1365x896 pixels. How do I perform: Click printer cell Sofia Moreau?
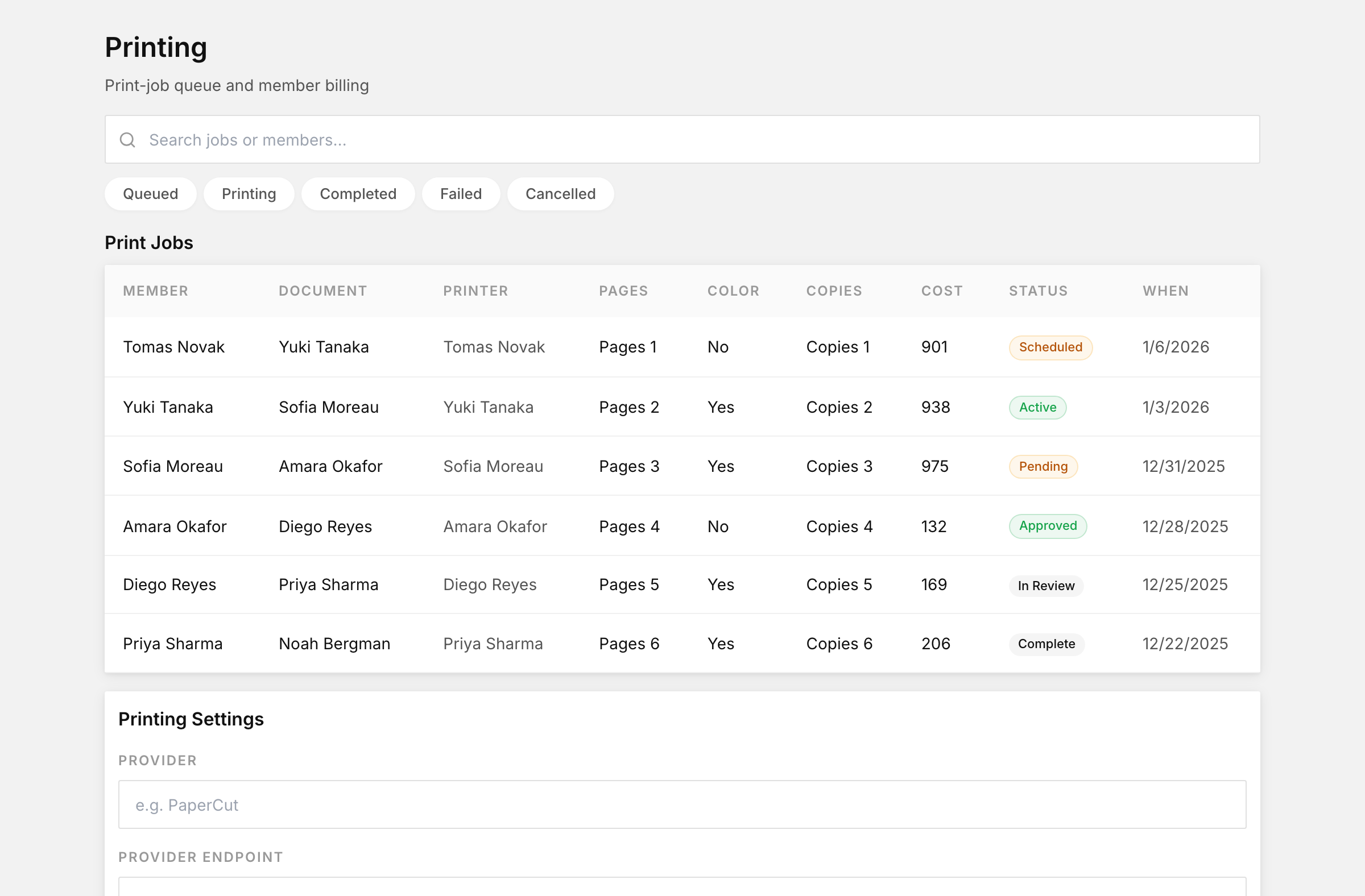click(493, 467)
